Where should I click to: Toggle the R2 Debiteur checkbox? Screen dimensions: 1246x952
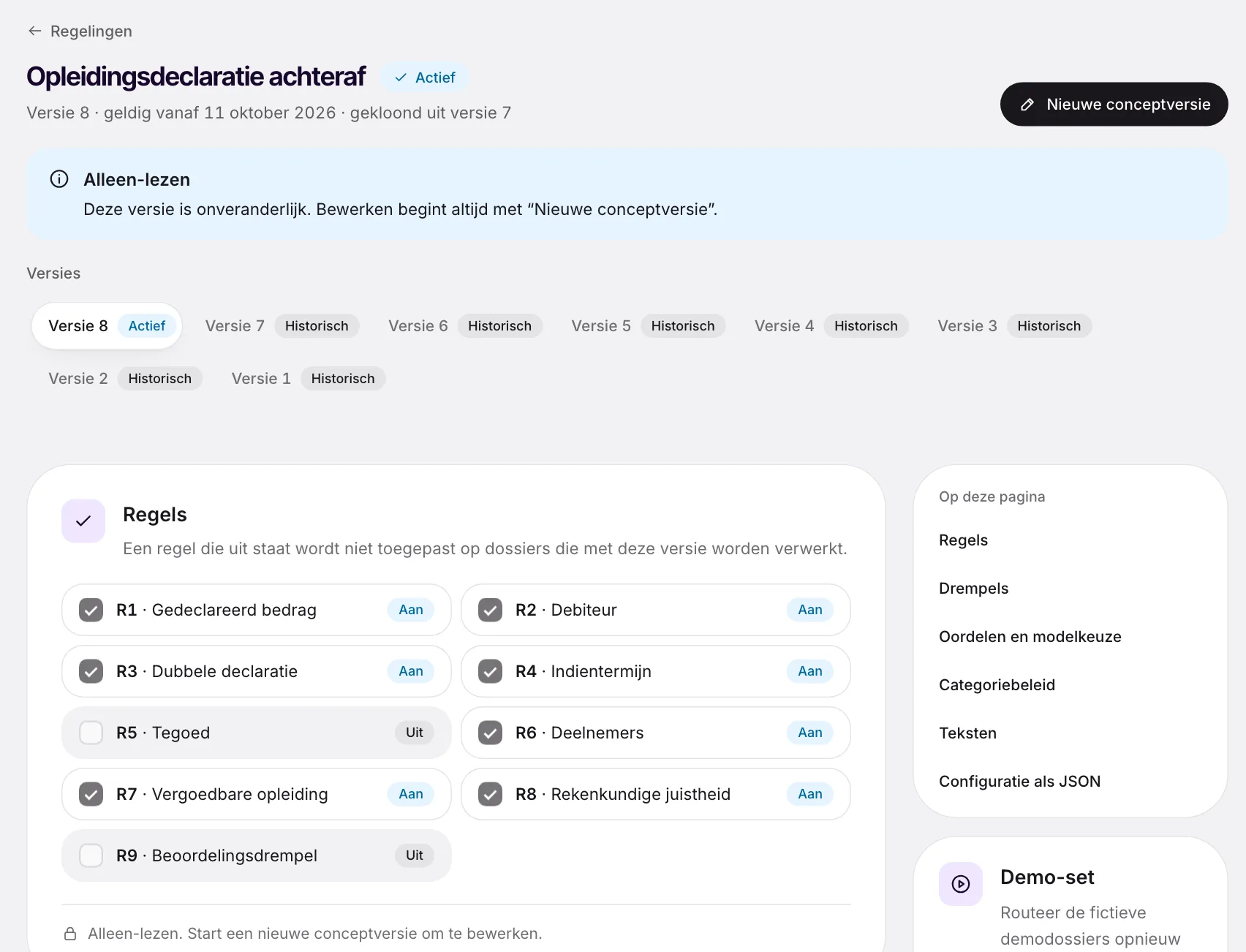490,610
